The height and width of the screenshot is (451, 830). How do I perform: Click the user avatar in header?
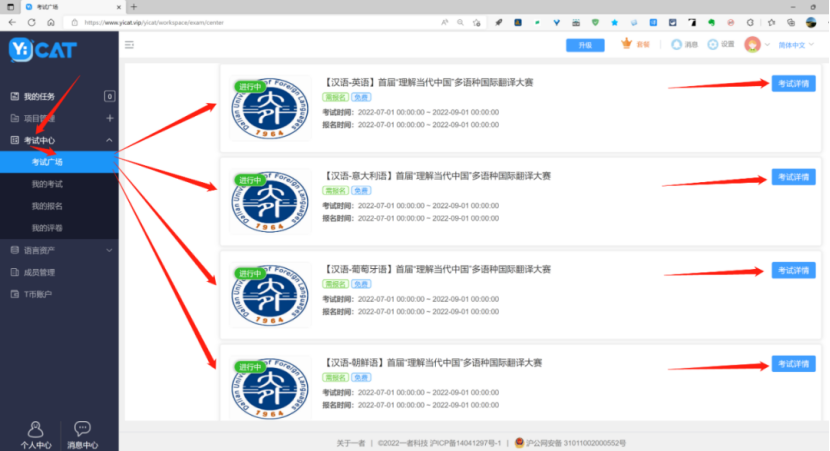click(x=753, y=44)
